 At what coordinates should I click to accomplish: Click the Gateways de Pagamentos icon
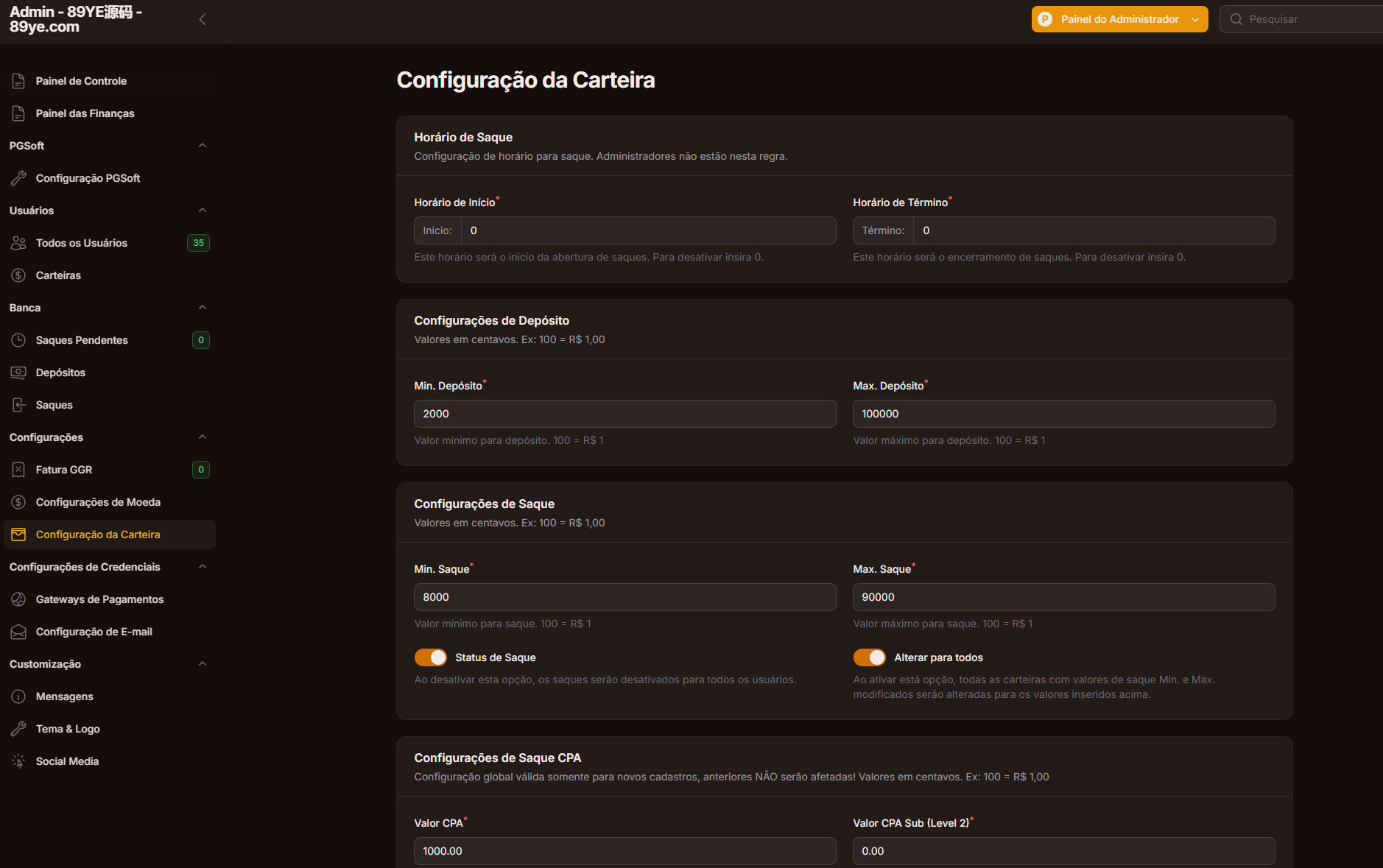click(18, 599)
